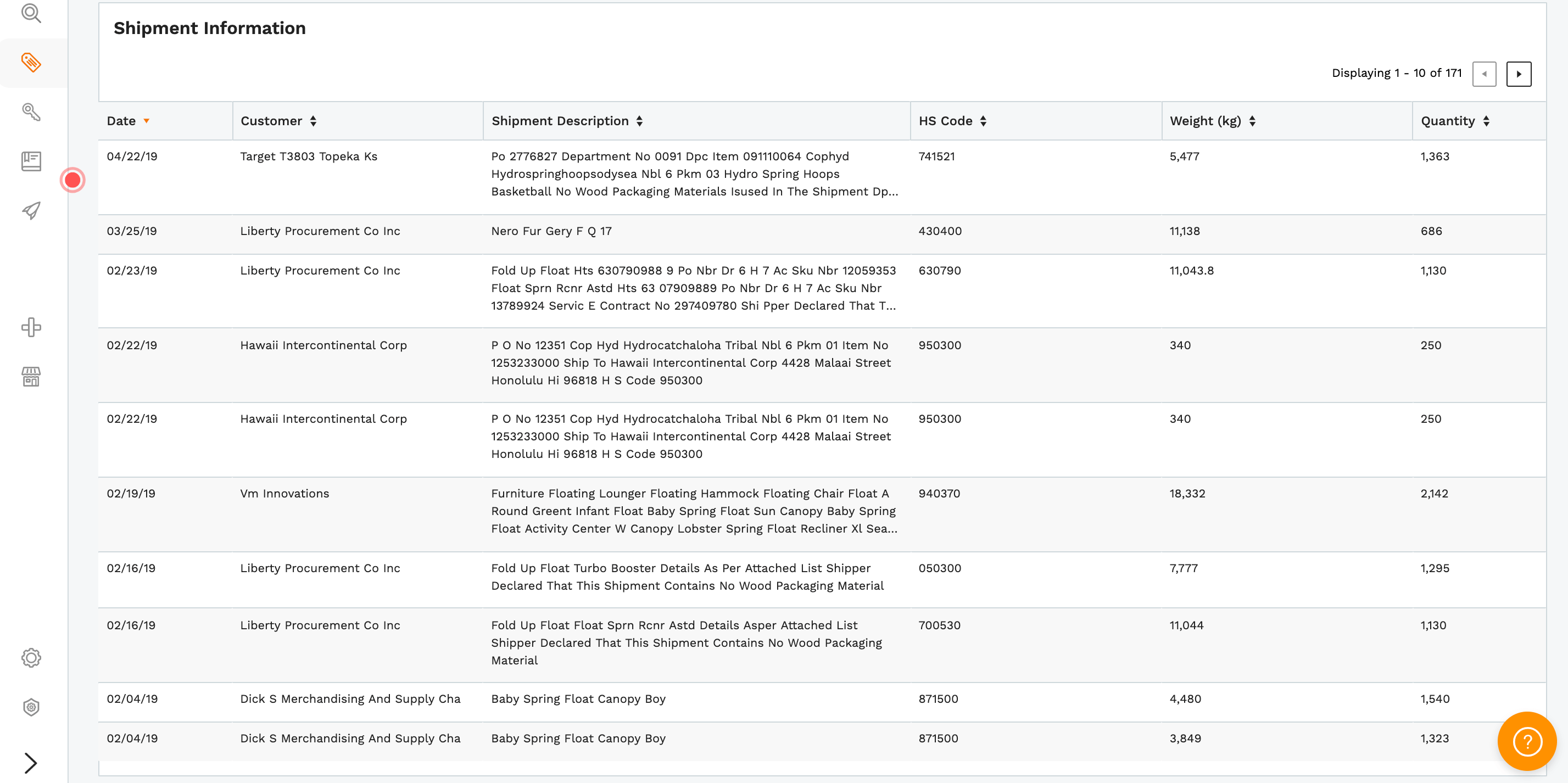The image size is (1568, 783).
Task: Click quantity value 1,323
Action: tap(1435, 739)
